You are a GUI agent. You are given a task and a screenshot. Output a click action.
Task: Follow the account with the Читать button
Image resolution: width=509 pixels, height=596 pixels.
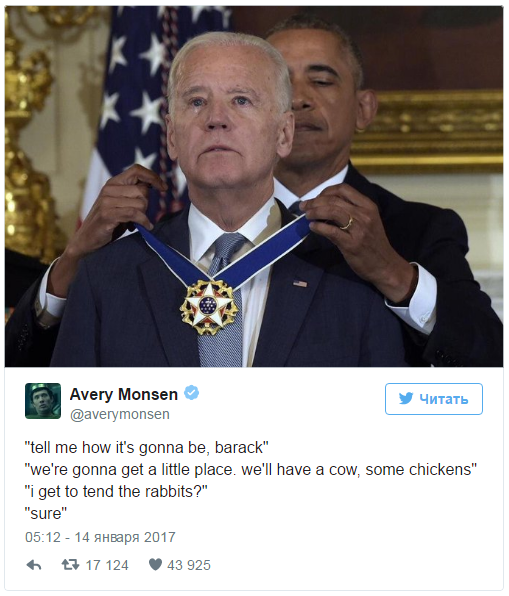click(434, 399)
